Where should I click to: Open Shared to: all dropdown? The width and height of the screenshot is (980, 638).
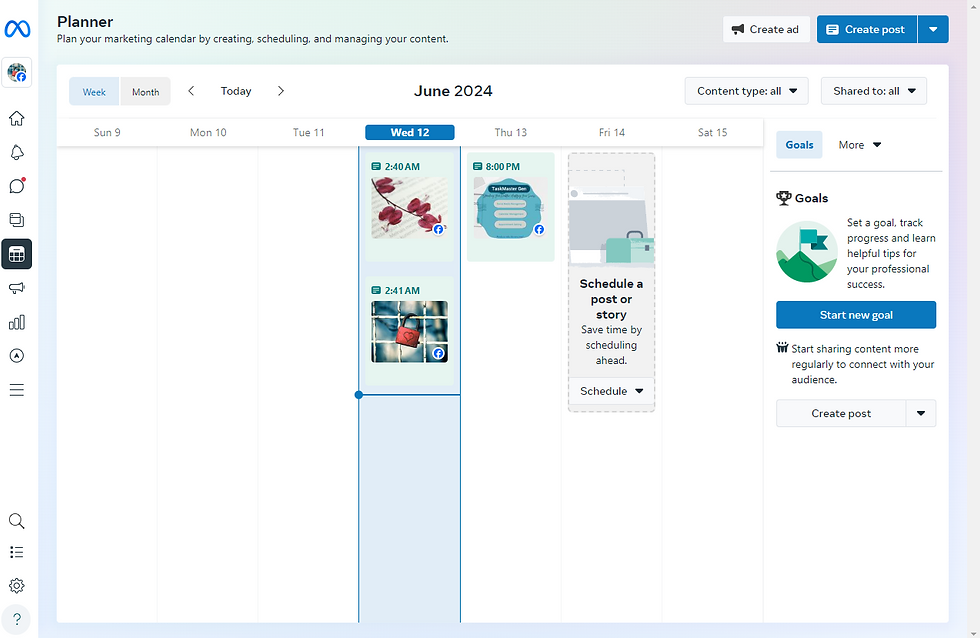874,91
